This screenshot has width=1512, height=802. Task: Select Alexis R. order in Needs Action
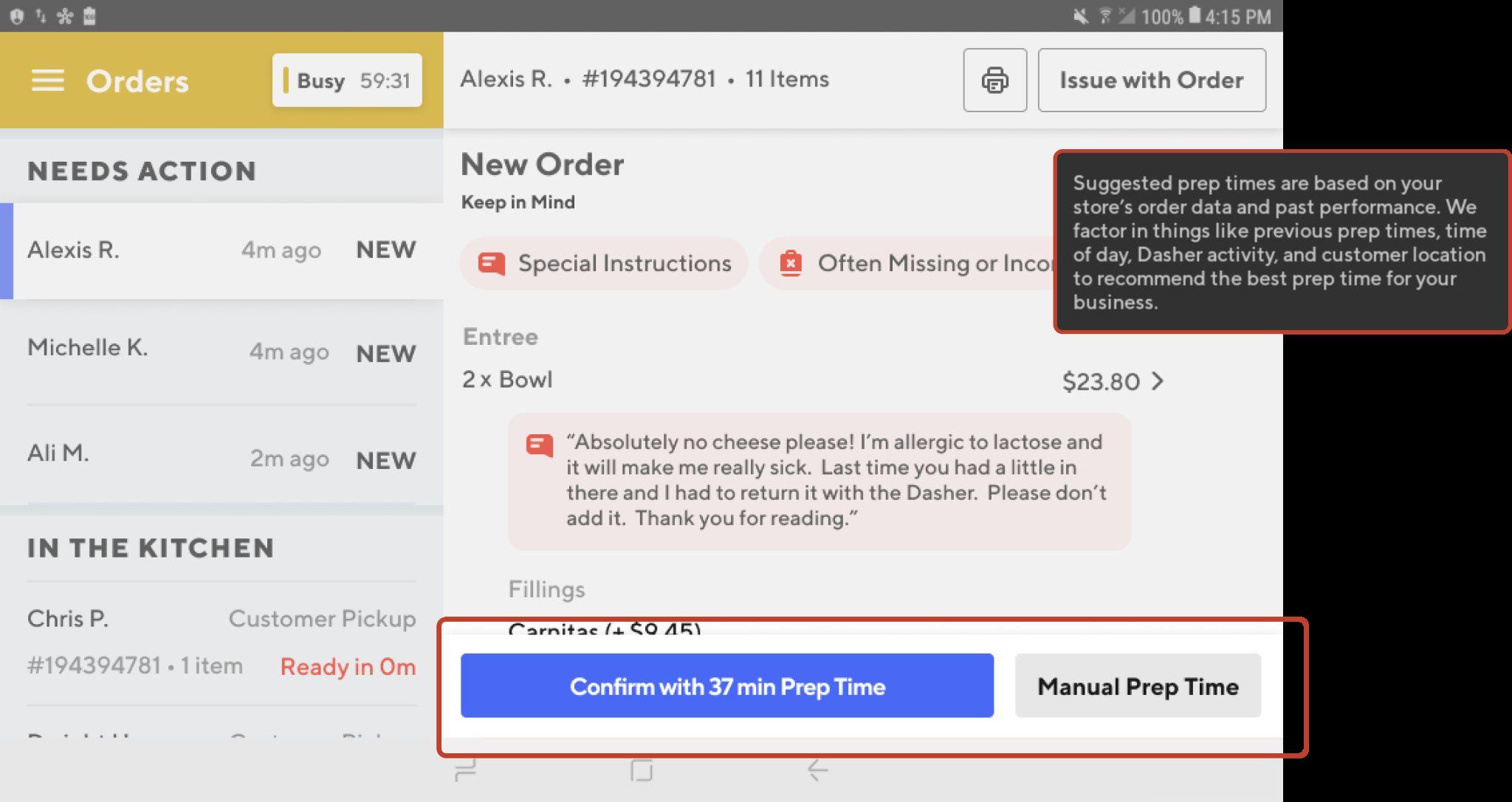coord(221,250)
